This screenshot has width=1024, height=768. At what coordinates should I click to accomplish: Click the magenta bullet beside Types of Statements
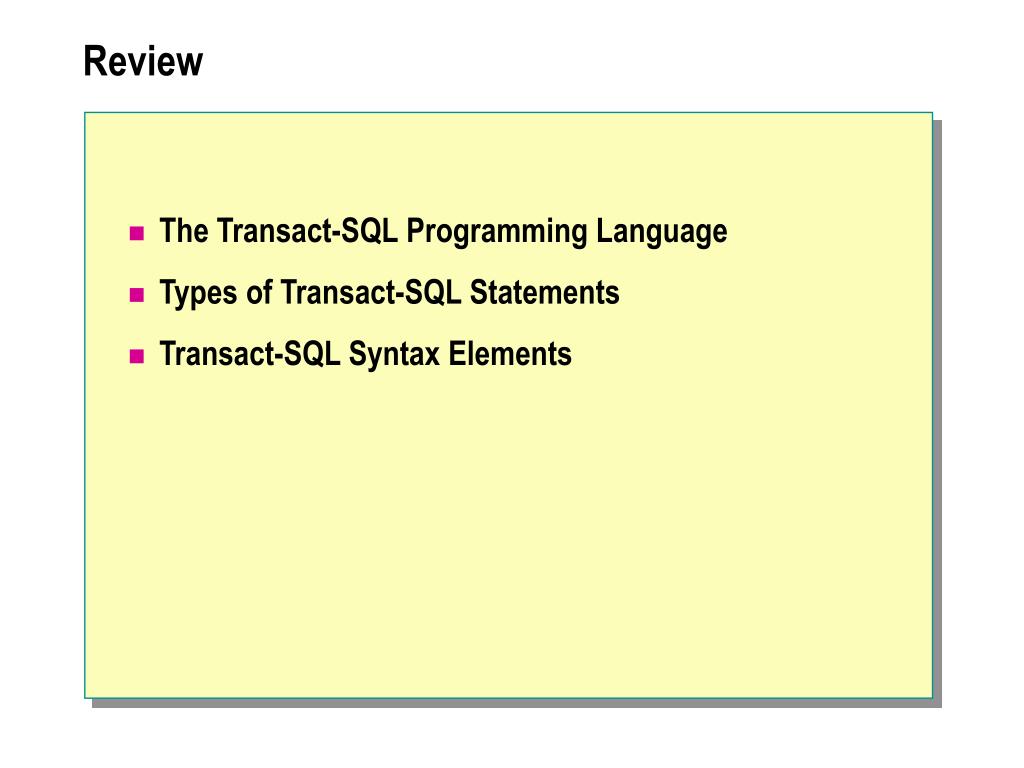point(136,295)
